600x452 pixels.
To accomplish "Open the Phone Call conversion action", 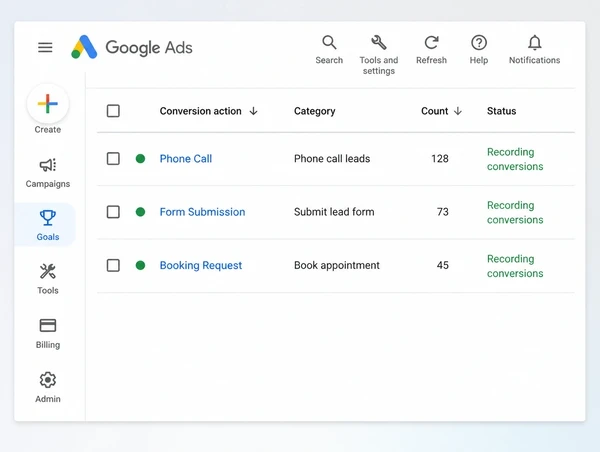I will click(186, 158).
